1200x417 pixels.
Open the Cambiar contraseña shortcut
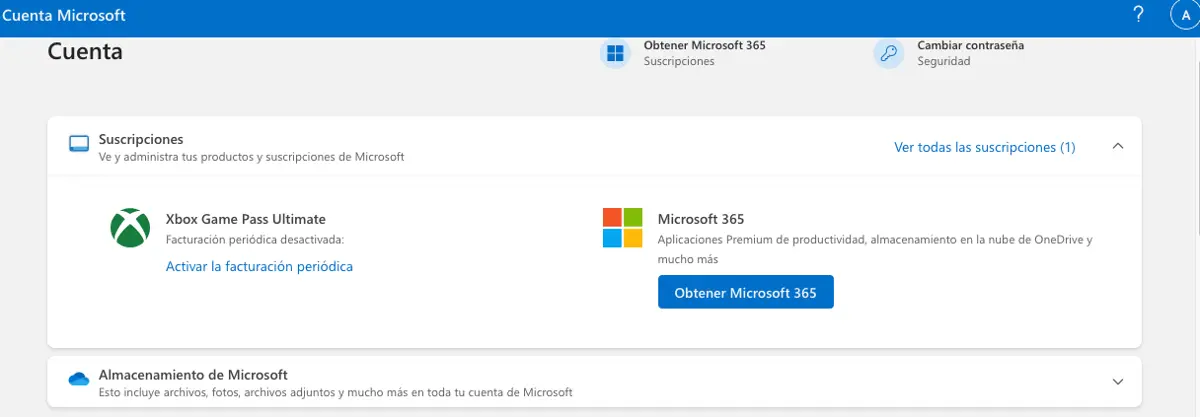[970, 45]
